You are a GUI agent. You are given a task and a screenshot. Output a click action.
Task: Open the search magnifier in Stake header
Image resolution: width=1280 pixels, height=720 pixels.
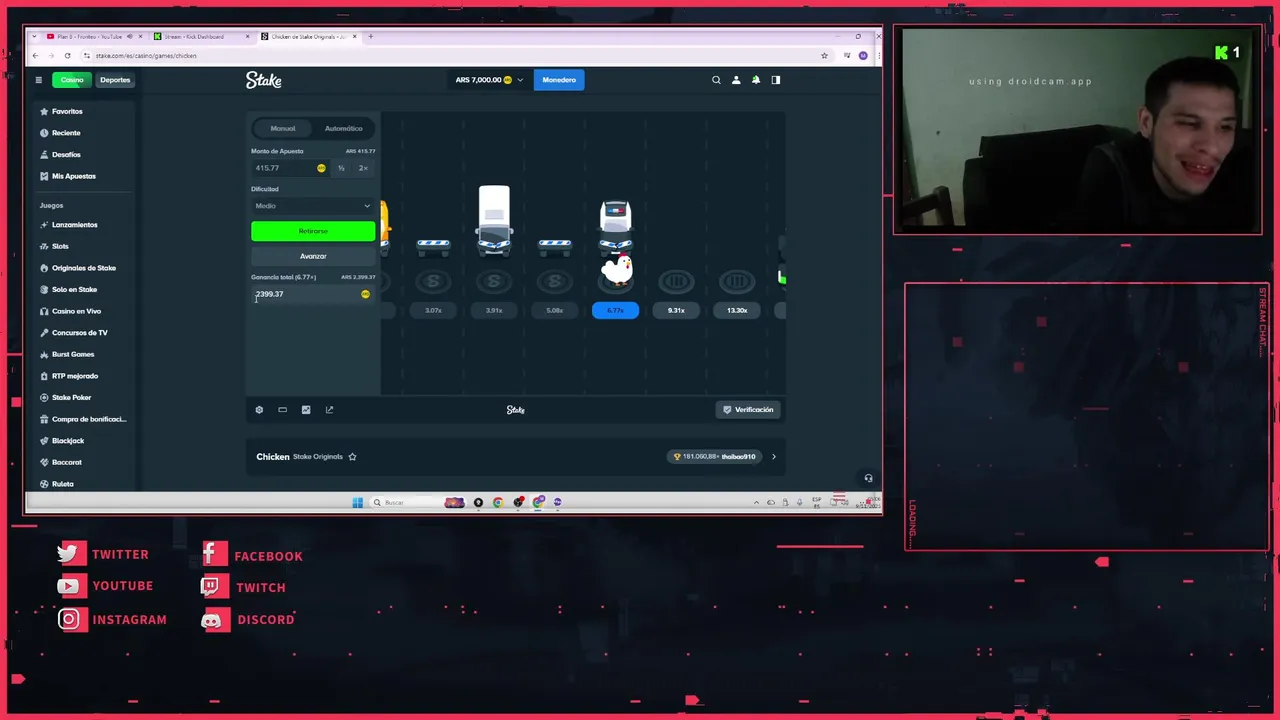click(x=716, y=80)
